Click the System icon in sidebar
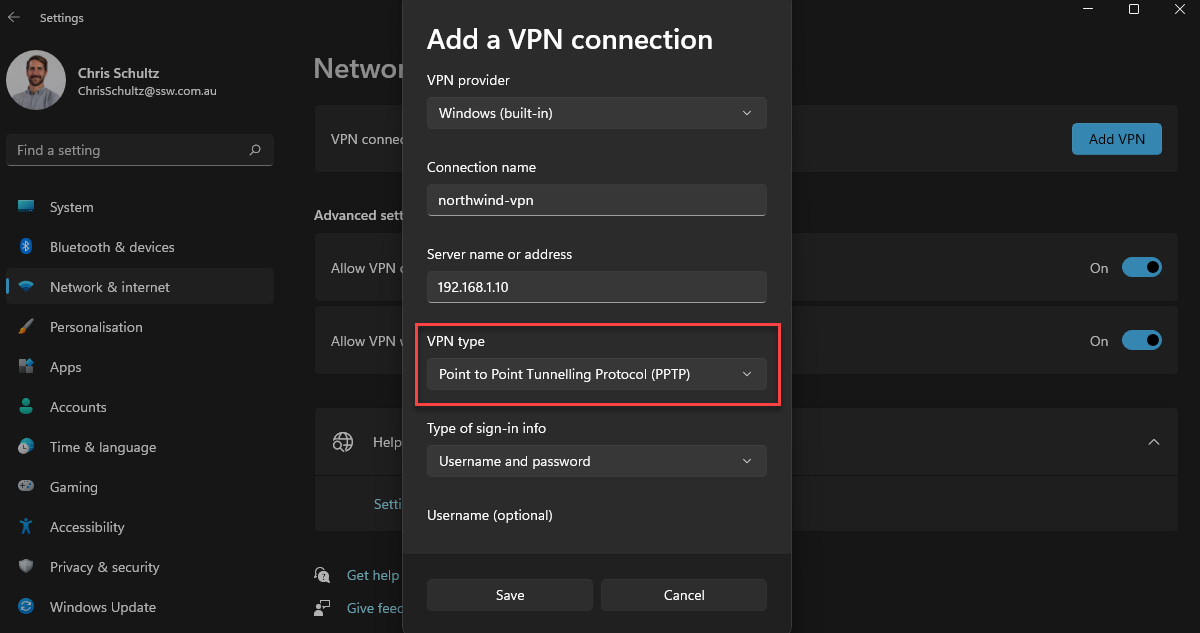1200x633 pixels. pos(27,207)
